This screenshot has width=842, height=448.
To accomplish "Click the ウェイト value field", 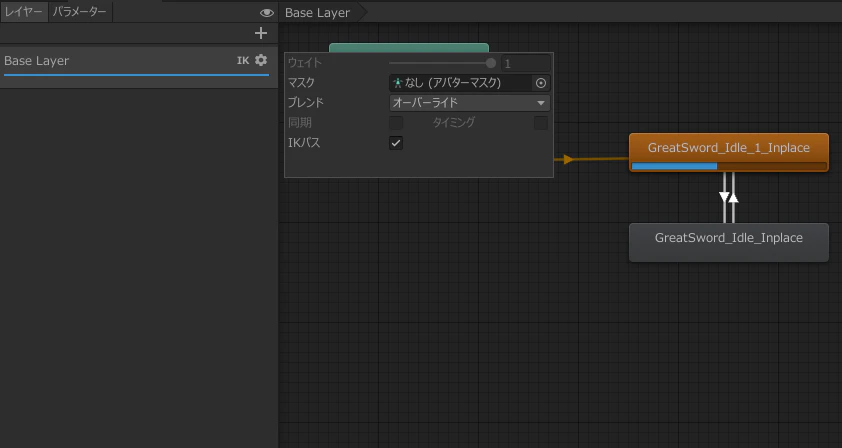I will click(x=526, y=63).
